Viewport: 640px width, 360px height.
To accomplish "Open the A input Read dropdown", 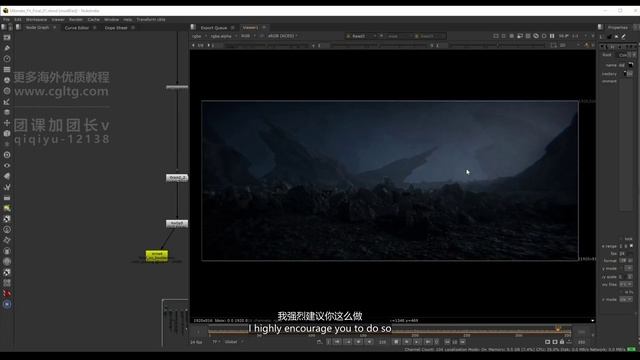I will click(361, 36).
